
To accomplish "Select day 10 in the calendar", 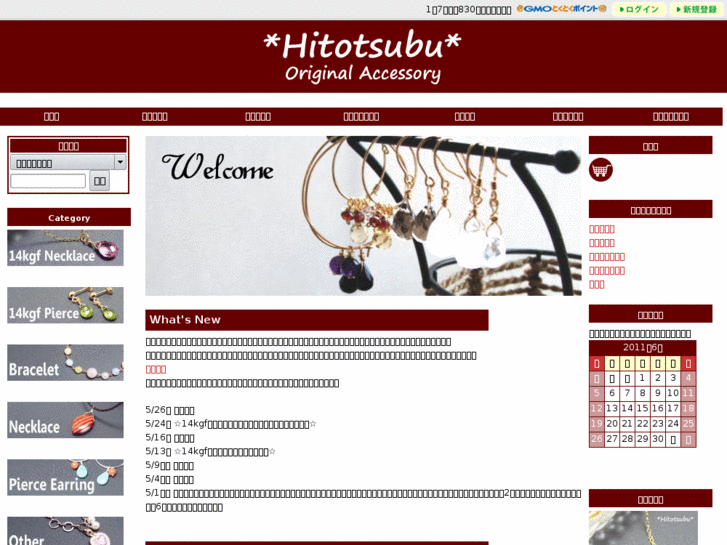I will pos(673,393).
